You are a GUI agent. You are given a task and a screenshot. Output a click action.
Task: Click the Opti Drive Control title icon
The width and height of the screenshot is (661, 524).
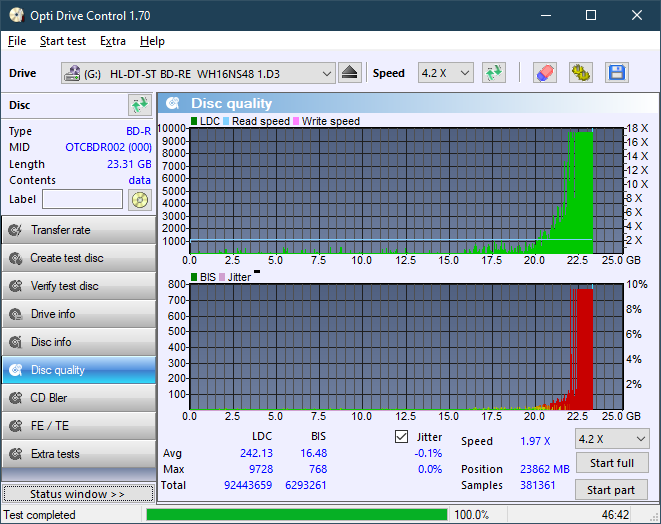point(16,16)
